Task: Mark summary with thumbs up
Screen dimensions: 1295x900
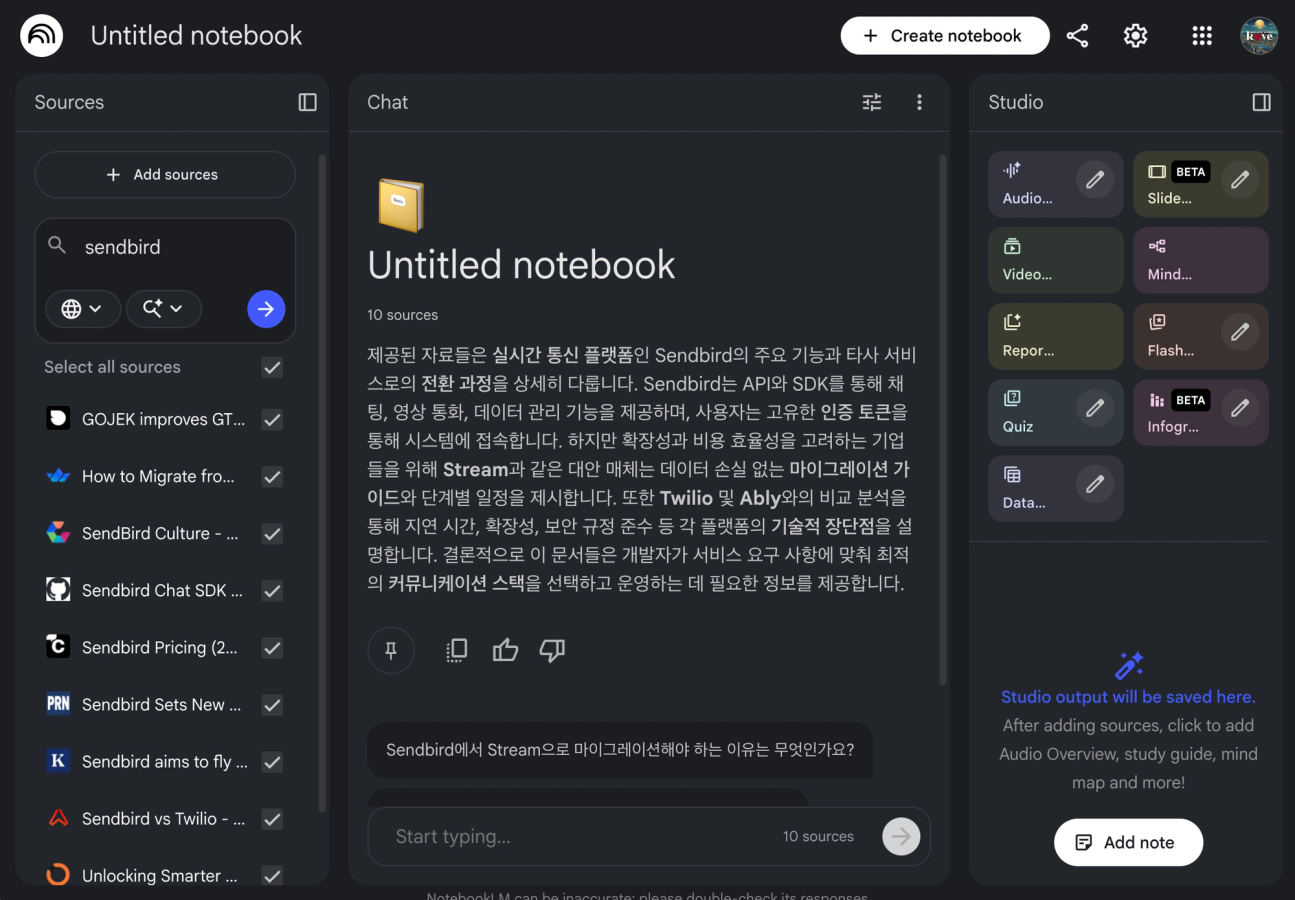Action: (x=505, y=650)
